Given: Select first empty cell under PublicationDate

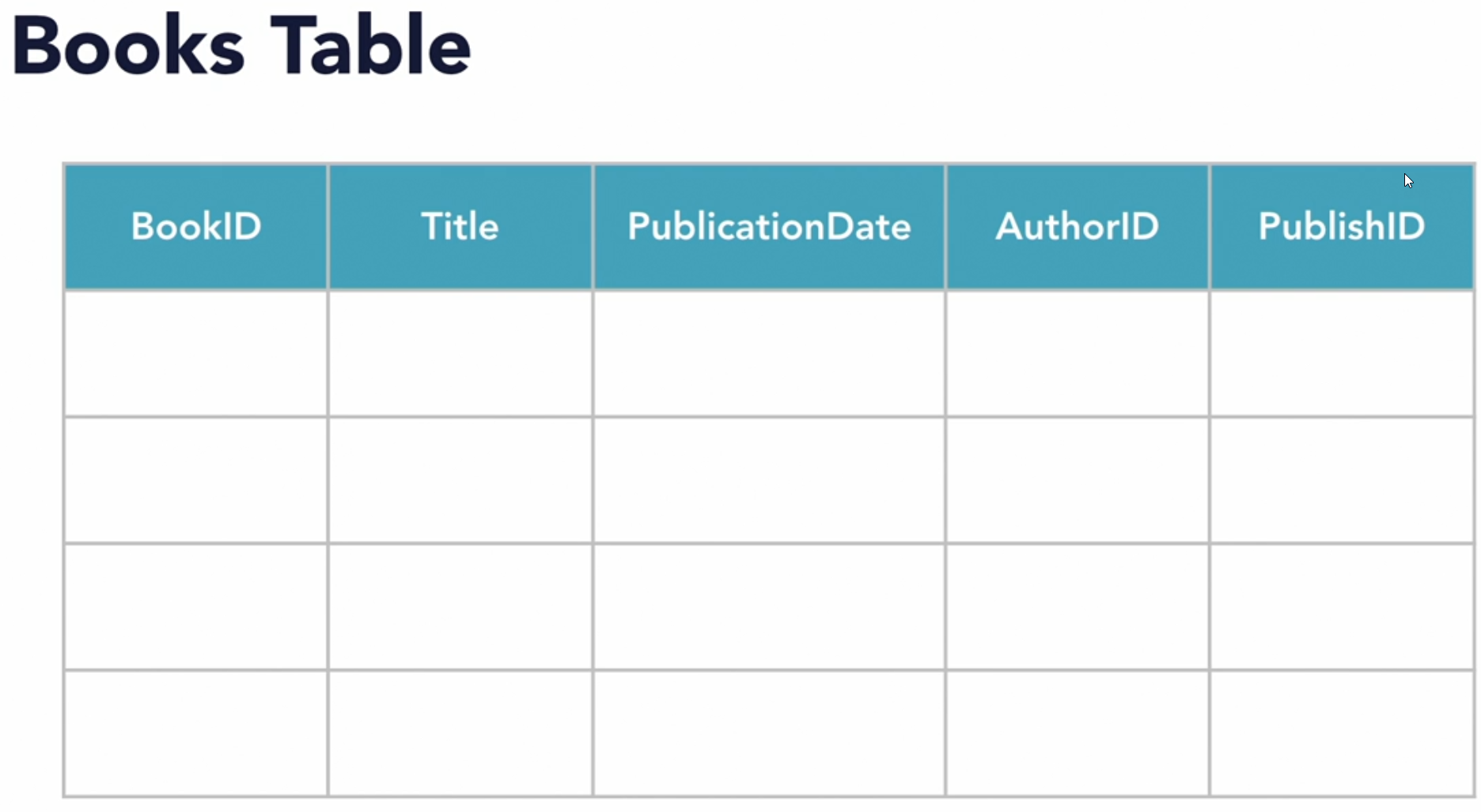Looking at the screenshot, I should pyautogui.click(x=769, y=353).
